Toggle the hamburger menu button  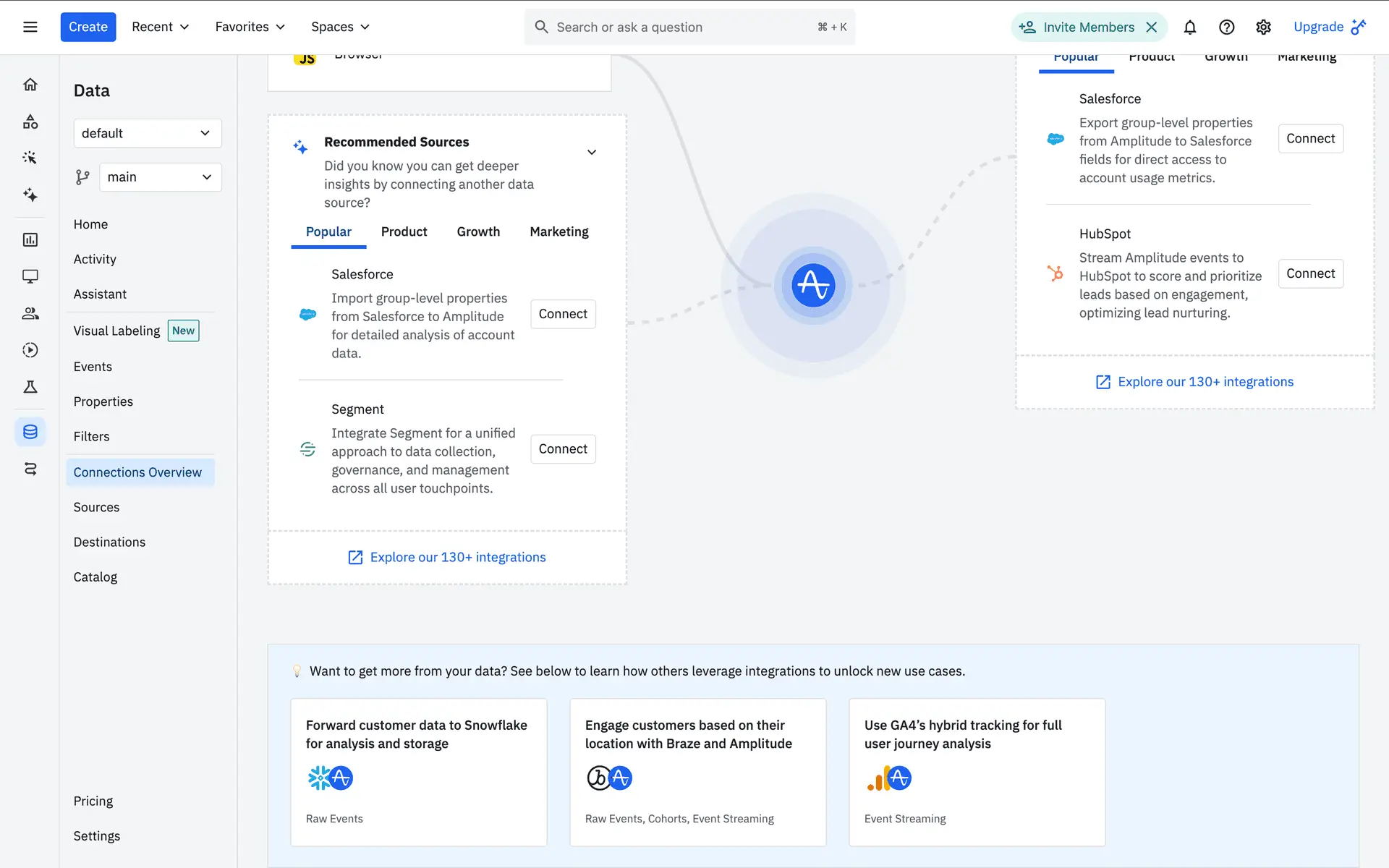pyautogui.click(x=30, y=27)
